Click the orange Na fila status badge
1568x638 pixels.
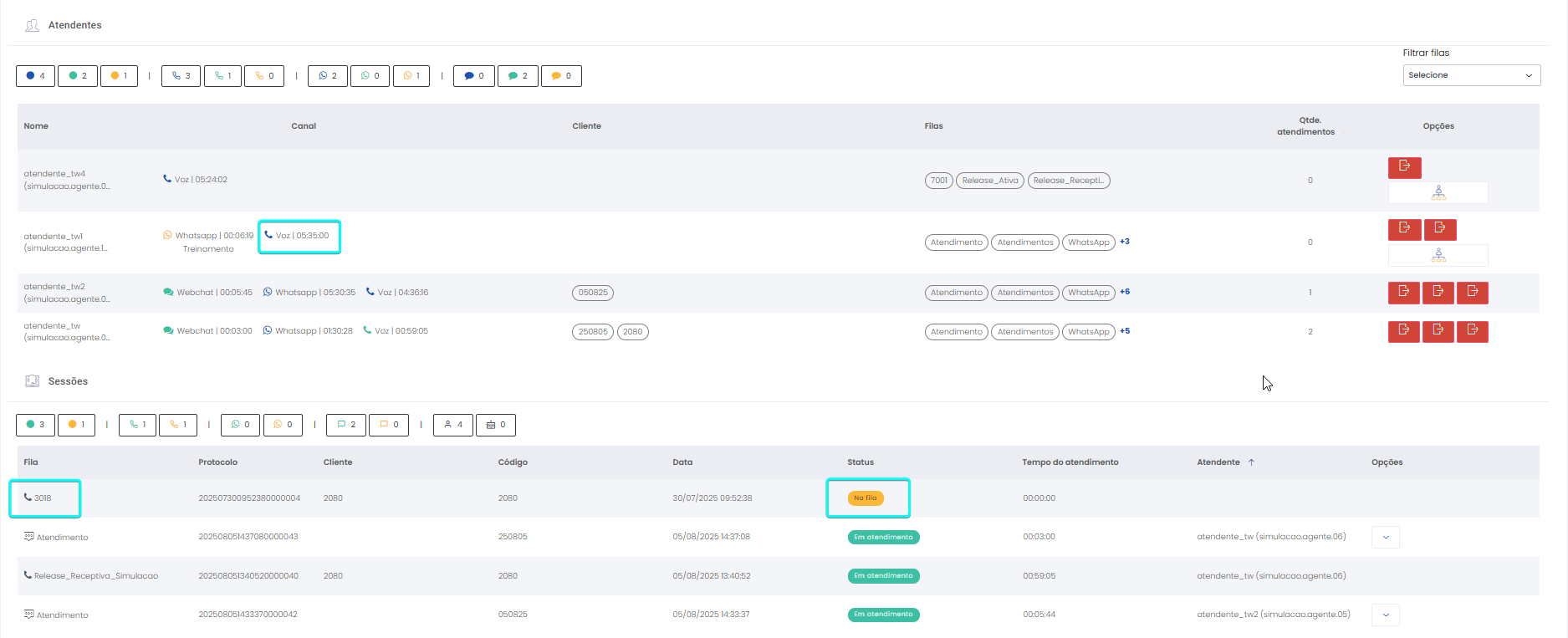865,498
